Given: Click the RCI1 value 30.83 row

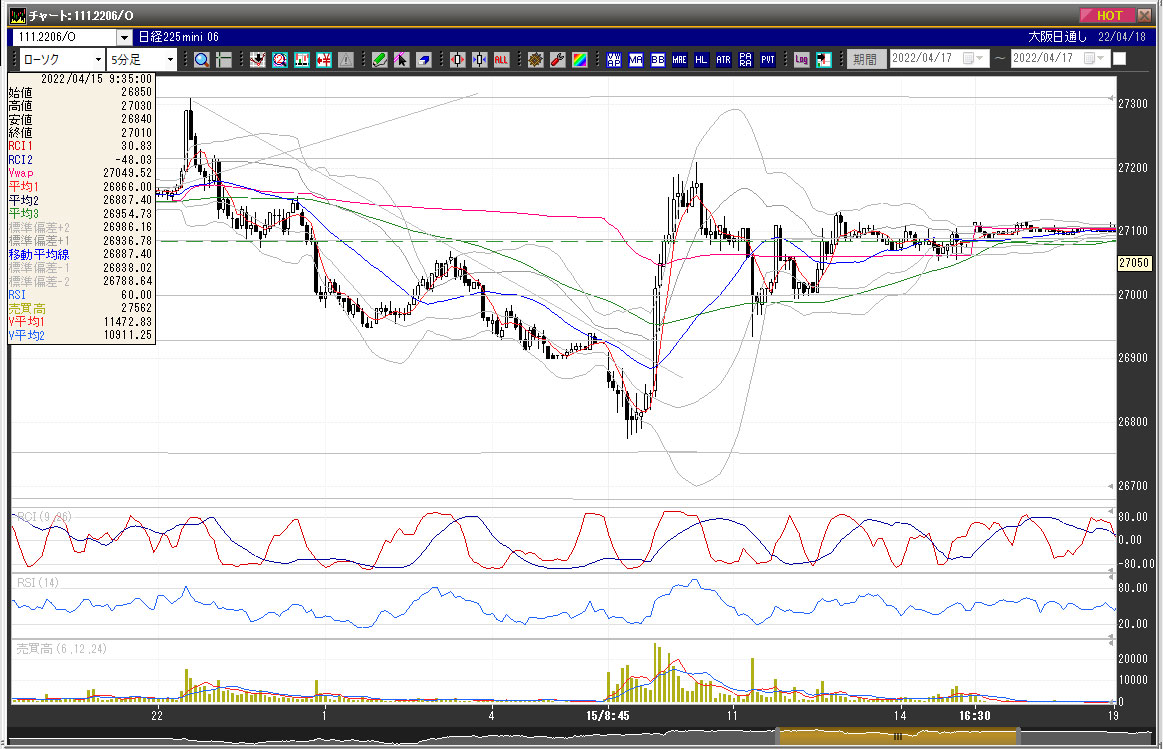Looking at the screenshot, I should 80,146.
